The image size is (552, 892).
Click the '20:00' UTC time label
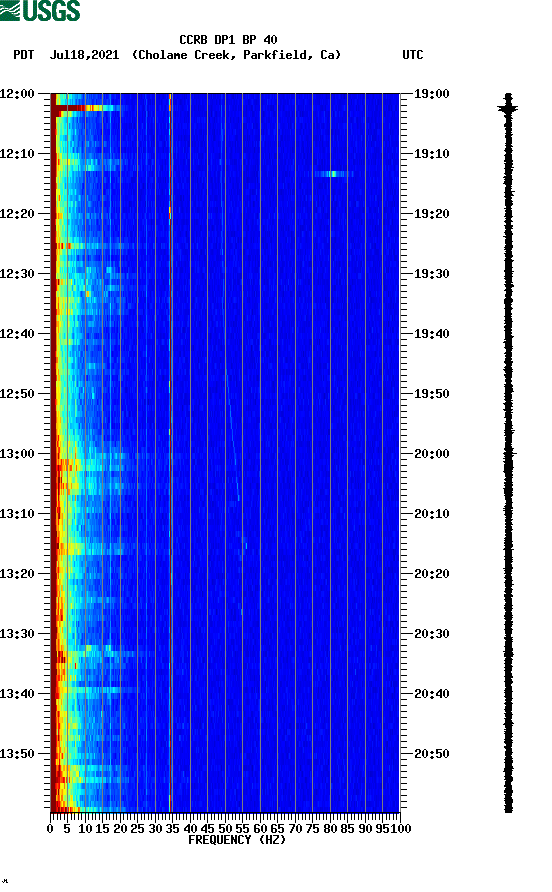(x=431, y=454)
